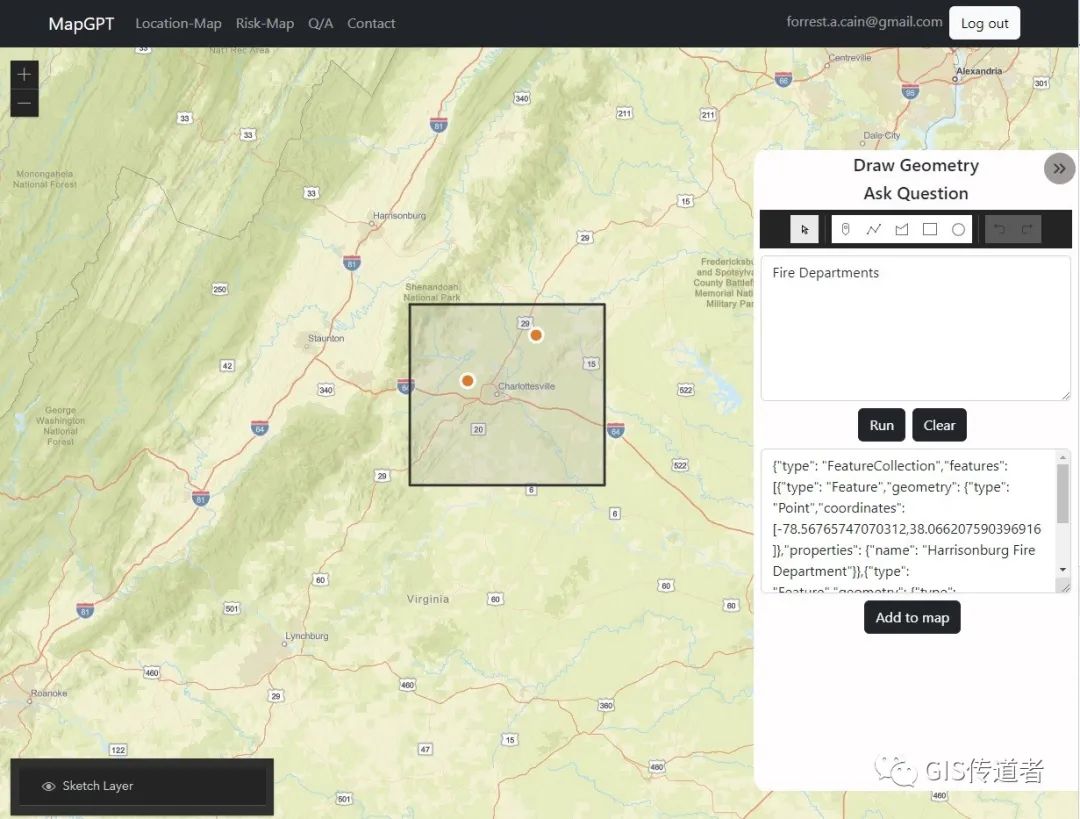
Task: Select orange point near Route 29
Action: point(536,335)
